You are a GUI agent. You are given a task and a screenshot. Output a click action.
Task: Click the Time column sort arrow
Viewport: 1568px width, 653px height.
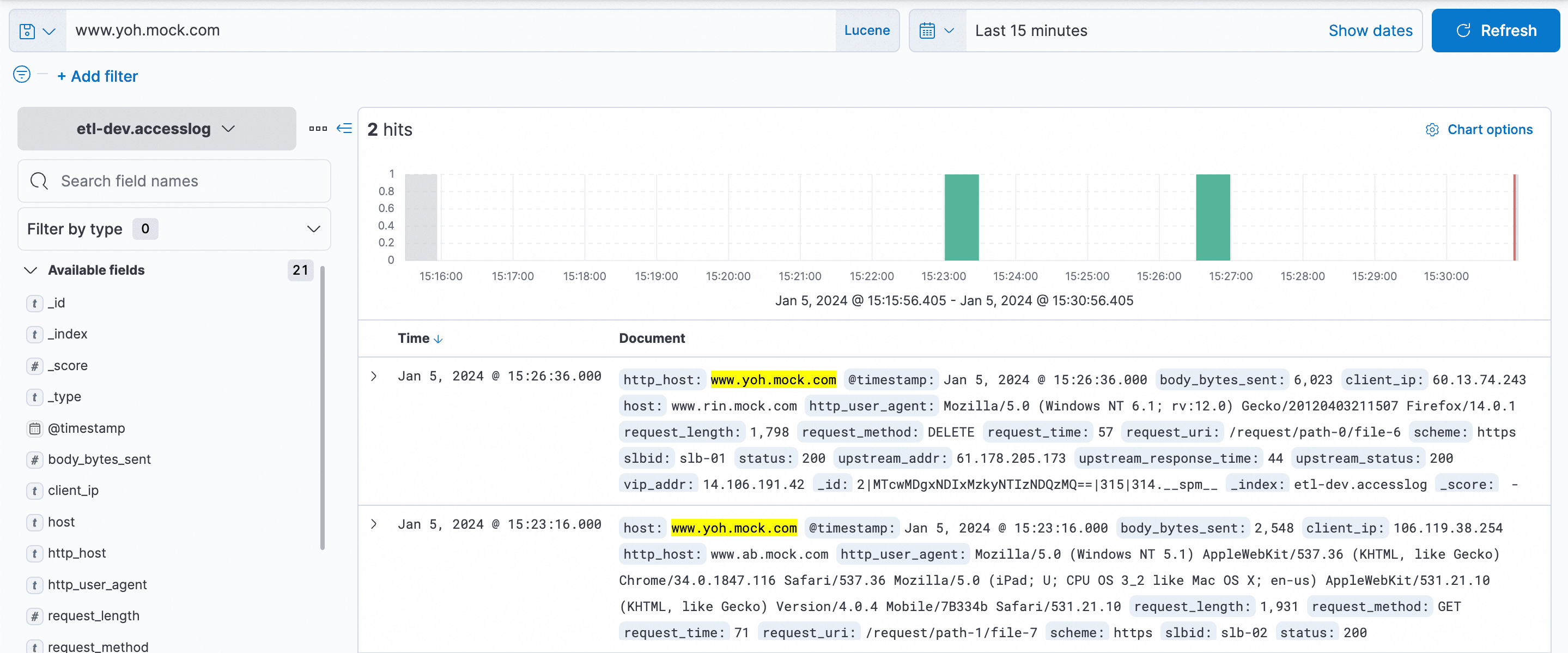click(x=438, y=339)
